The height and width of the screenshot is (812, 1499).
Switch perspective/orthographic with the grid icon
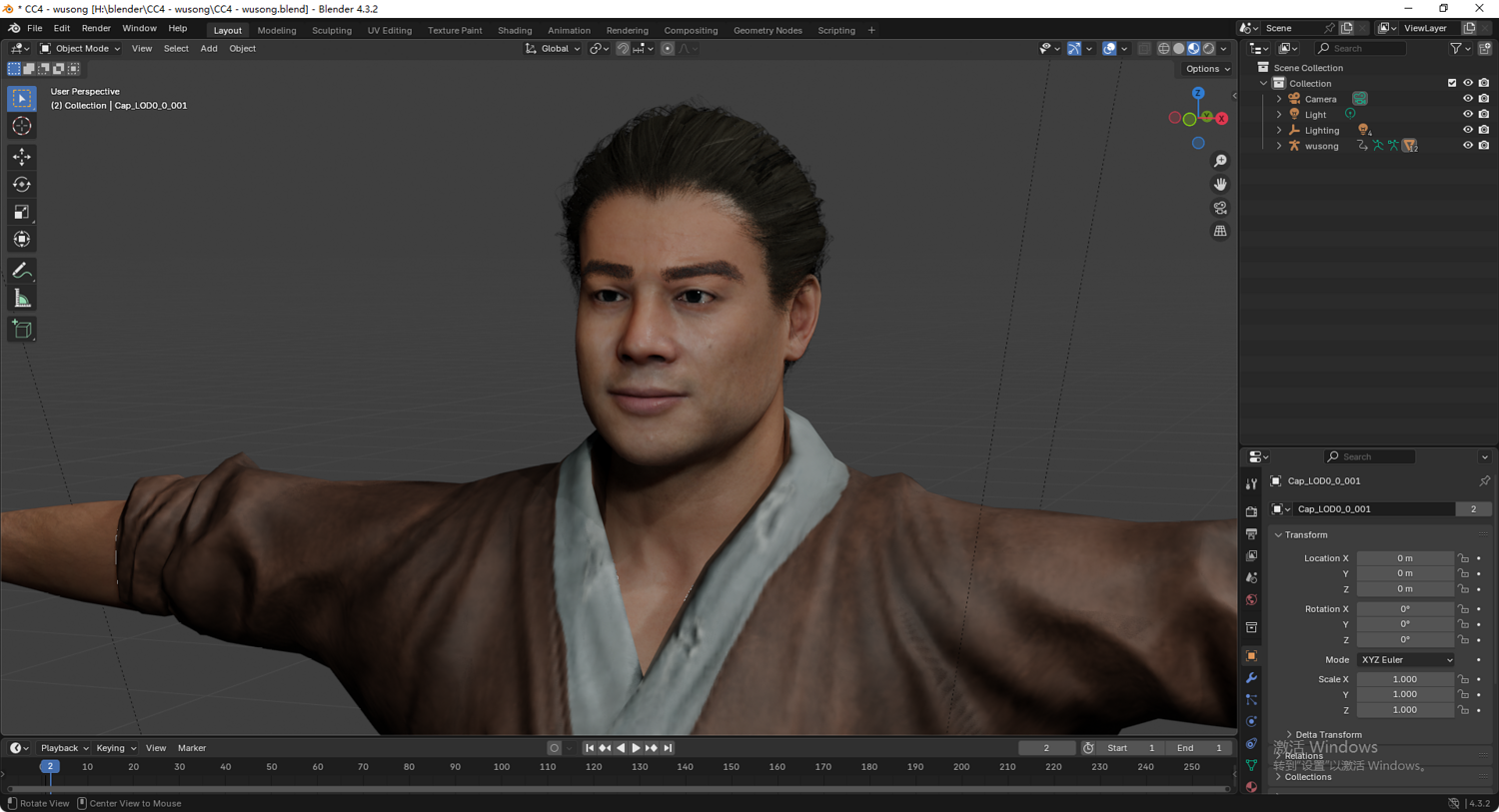[1220, 231]
